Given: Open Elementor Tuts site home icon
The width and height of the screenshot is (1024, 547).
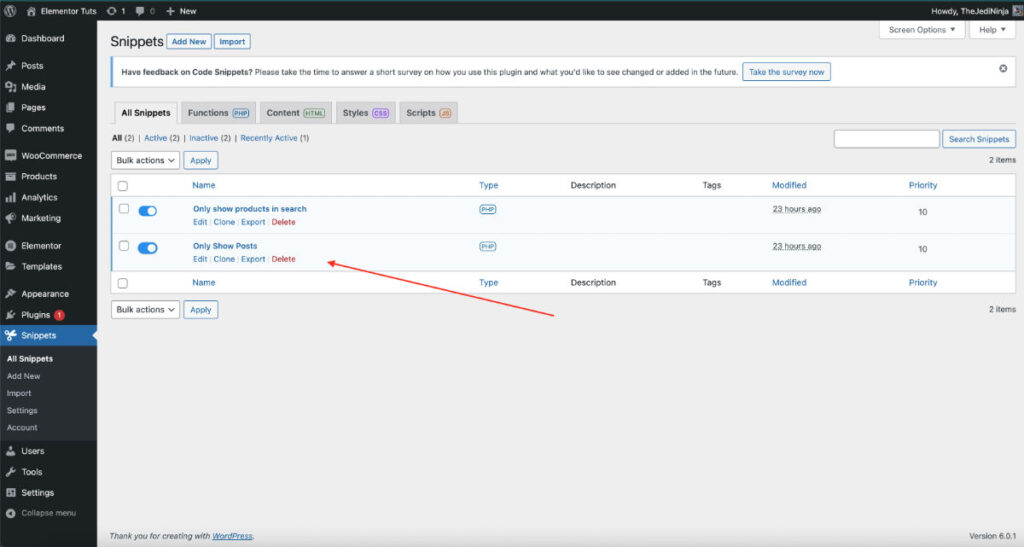Looking at the screenshot, I should pos(31,11).
